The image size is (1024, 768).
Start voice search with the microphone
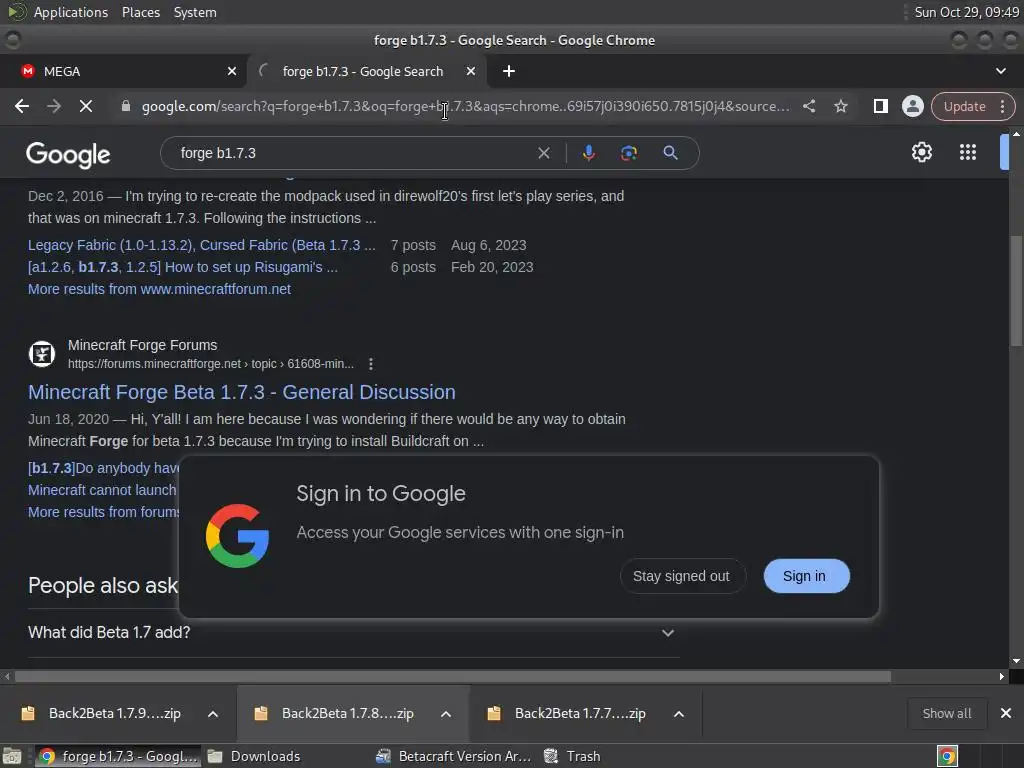coord(588,153)
